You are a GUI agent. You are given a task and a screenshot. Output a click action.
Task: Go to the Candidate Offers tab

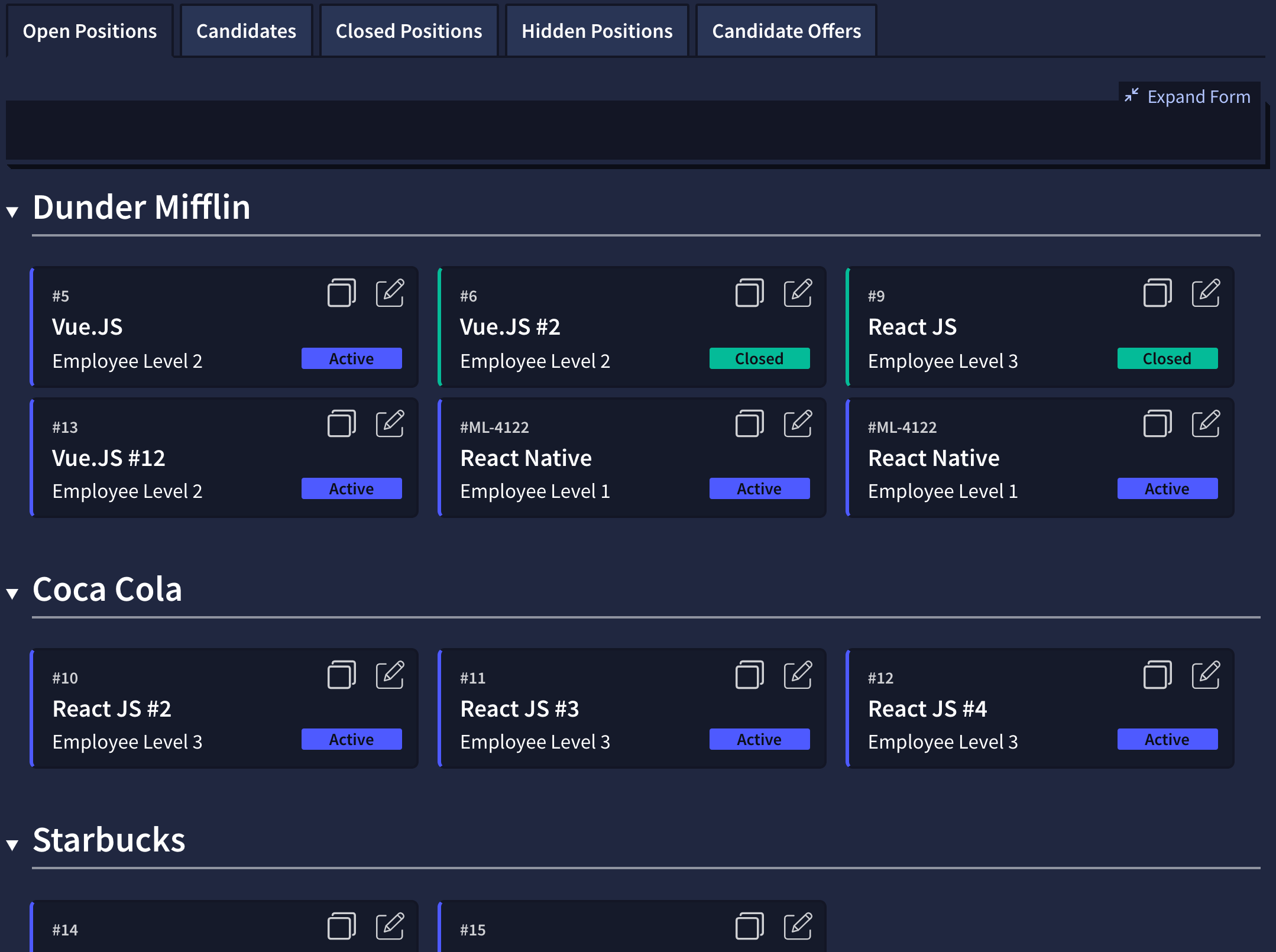tap(786, 31)
